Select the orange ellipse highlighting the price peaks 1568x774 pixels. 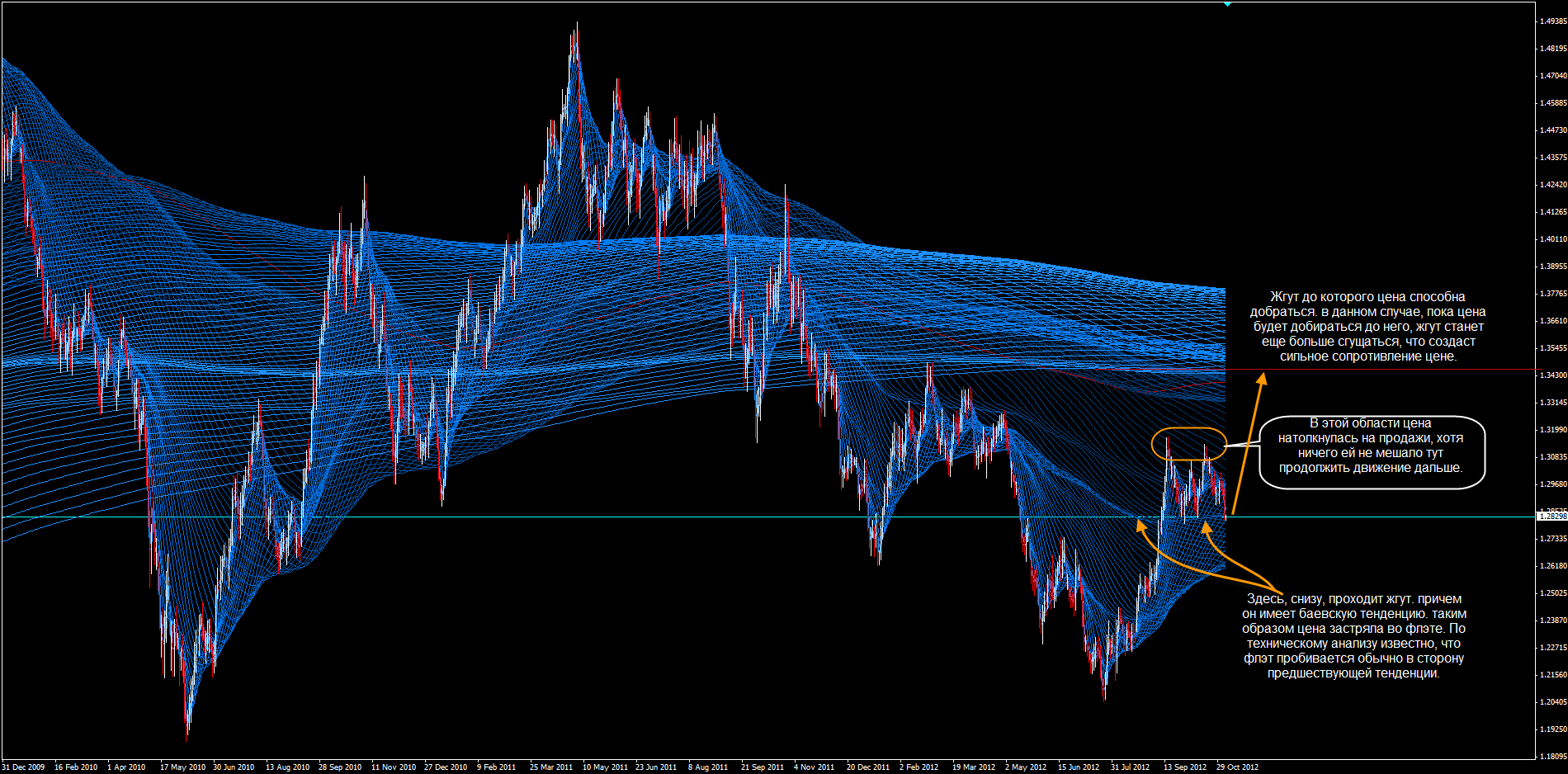click(1189, 444)
